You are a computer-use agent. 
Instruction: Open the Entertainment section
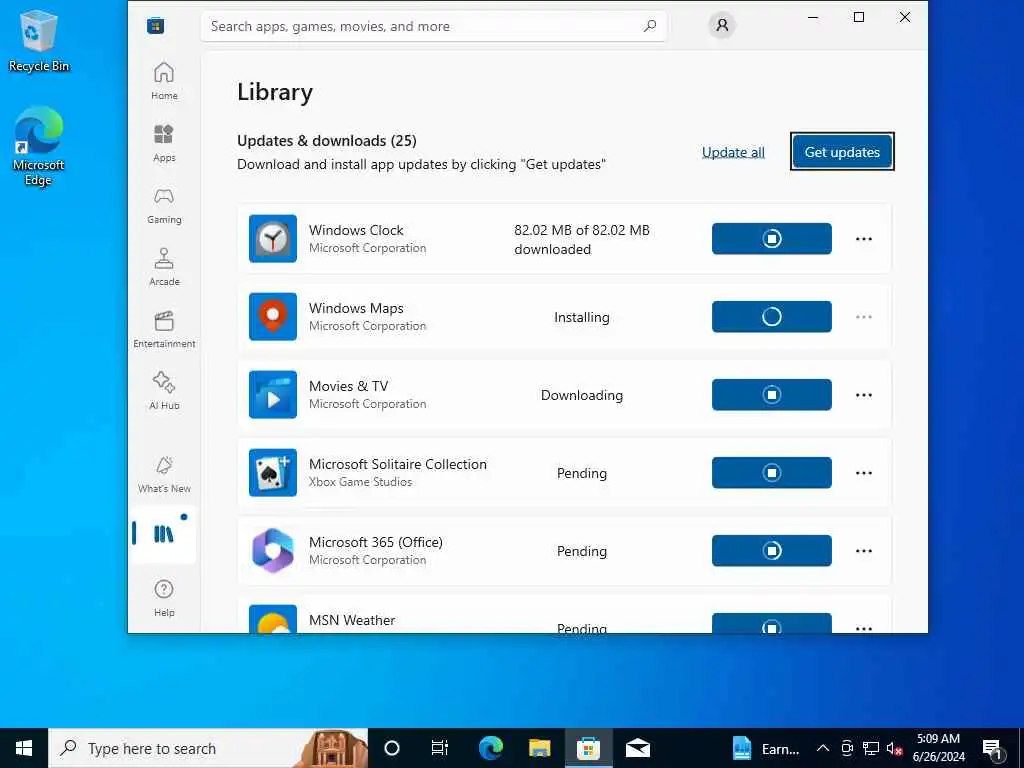164,329
